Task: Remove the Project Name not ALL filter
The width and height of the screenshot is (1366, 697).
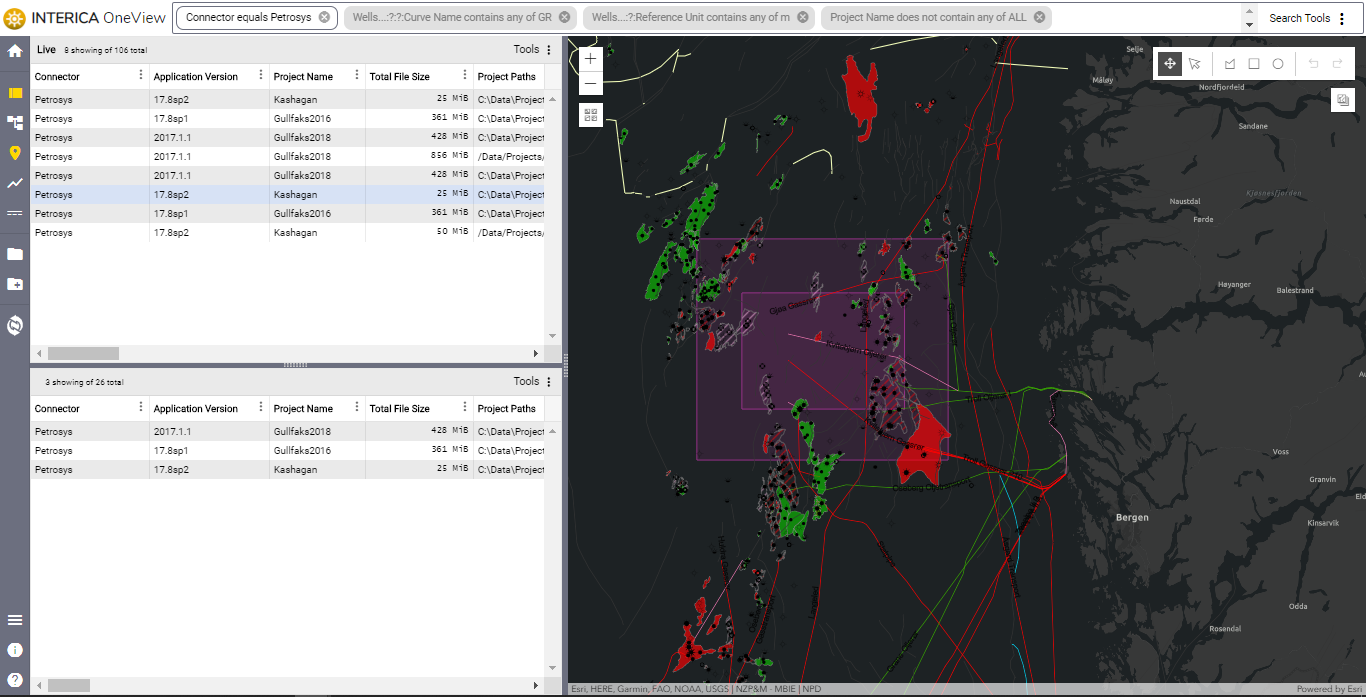Action: click(x=1040, y=17)
